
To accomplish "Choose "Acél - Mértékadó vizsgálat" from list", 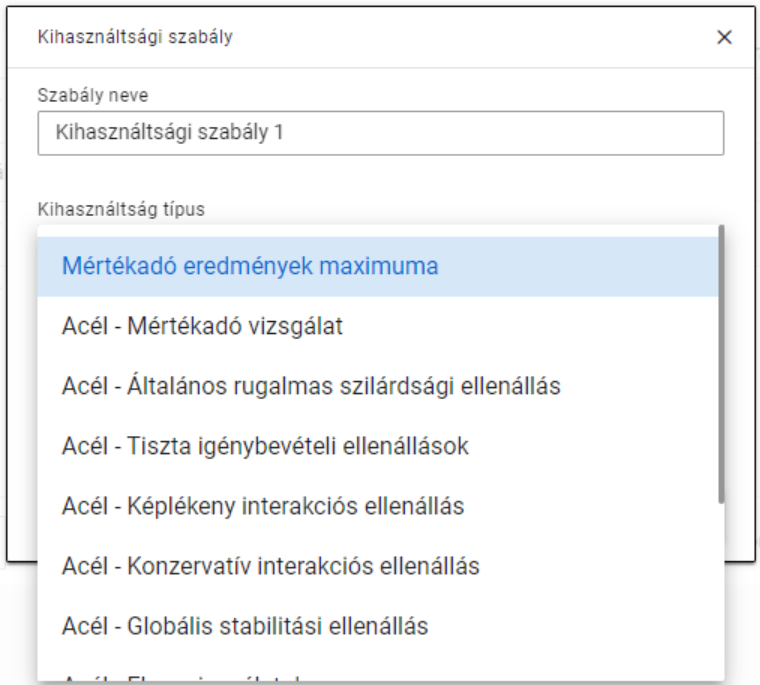I will (x=202, y=327).
